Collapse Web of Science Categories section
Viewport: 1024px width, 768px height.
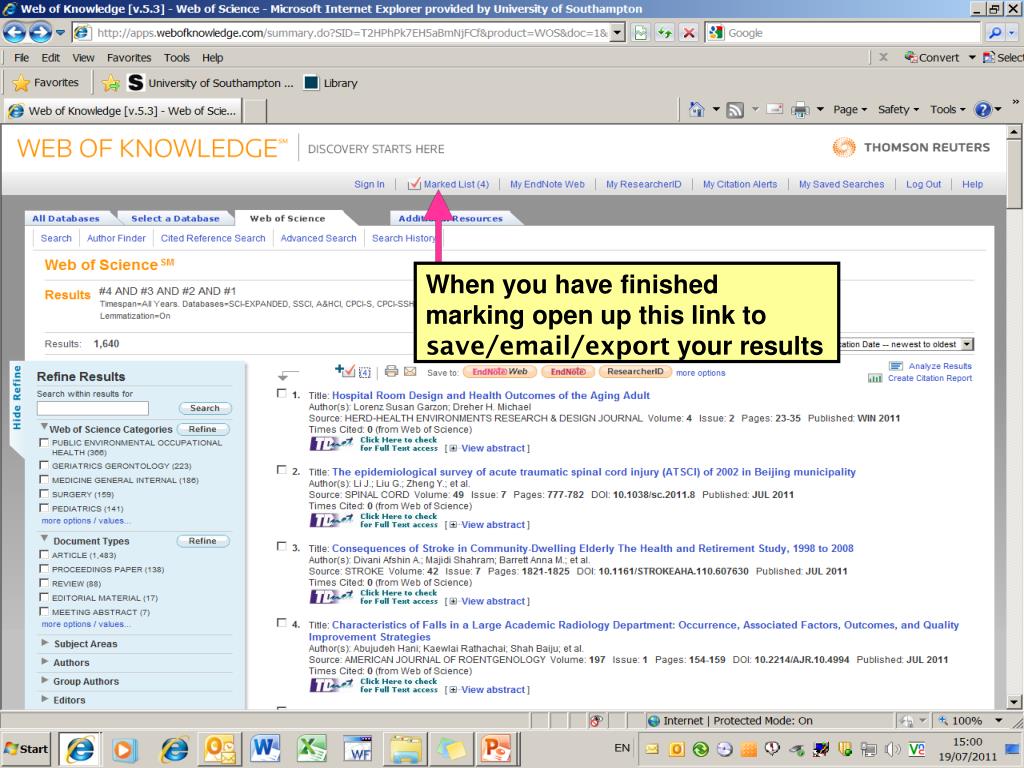click(44, 427)
